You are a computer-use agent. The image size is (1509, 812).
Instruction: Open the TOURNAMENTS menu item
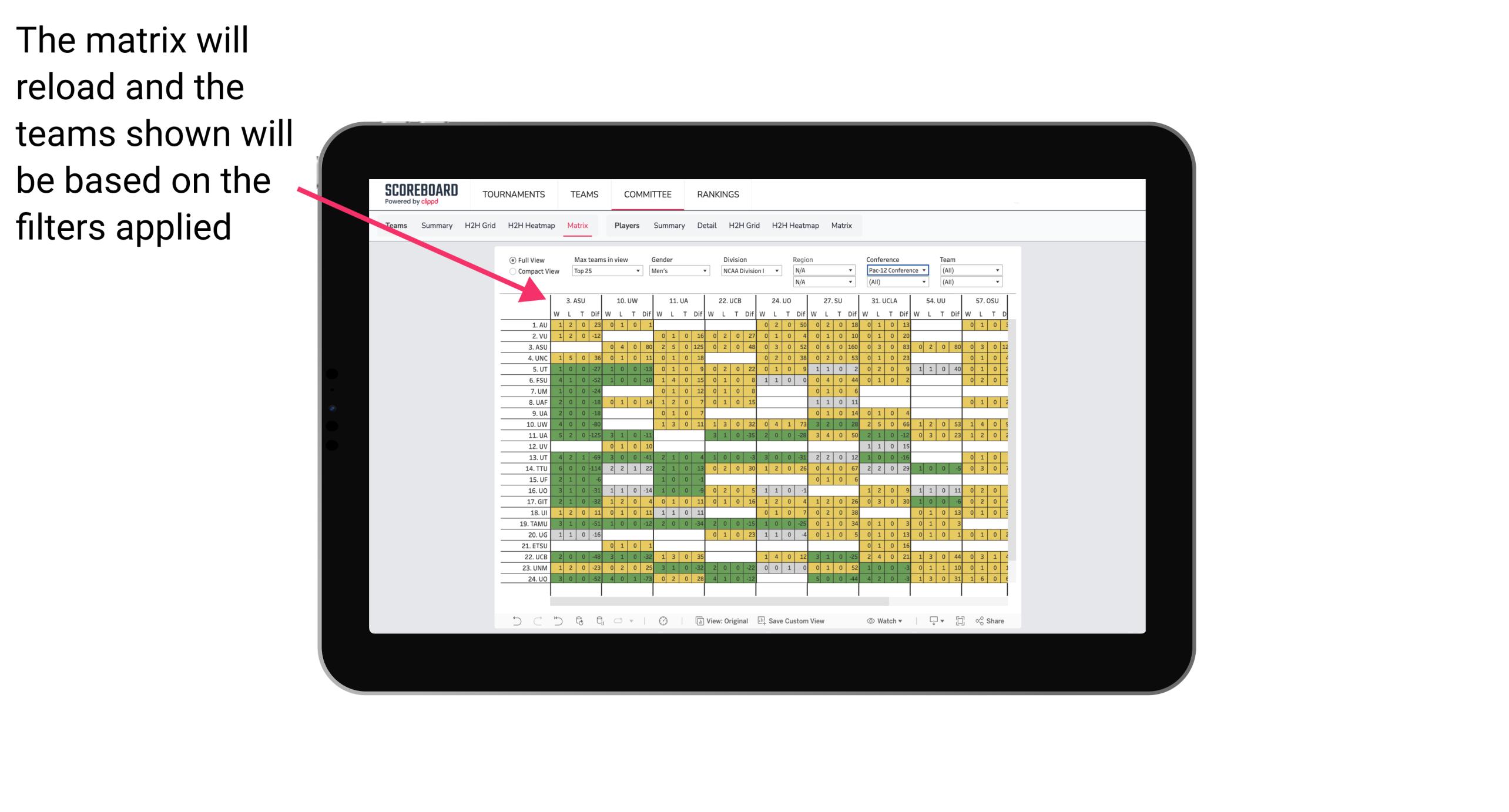click(x=514, y=194)
